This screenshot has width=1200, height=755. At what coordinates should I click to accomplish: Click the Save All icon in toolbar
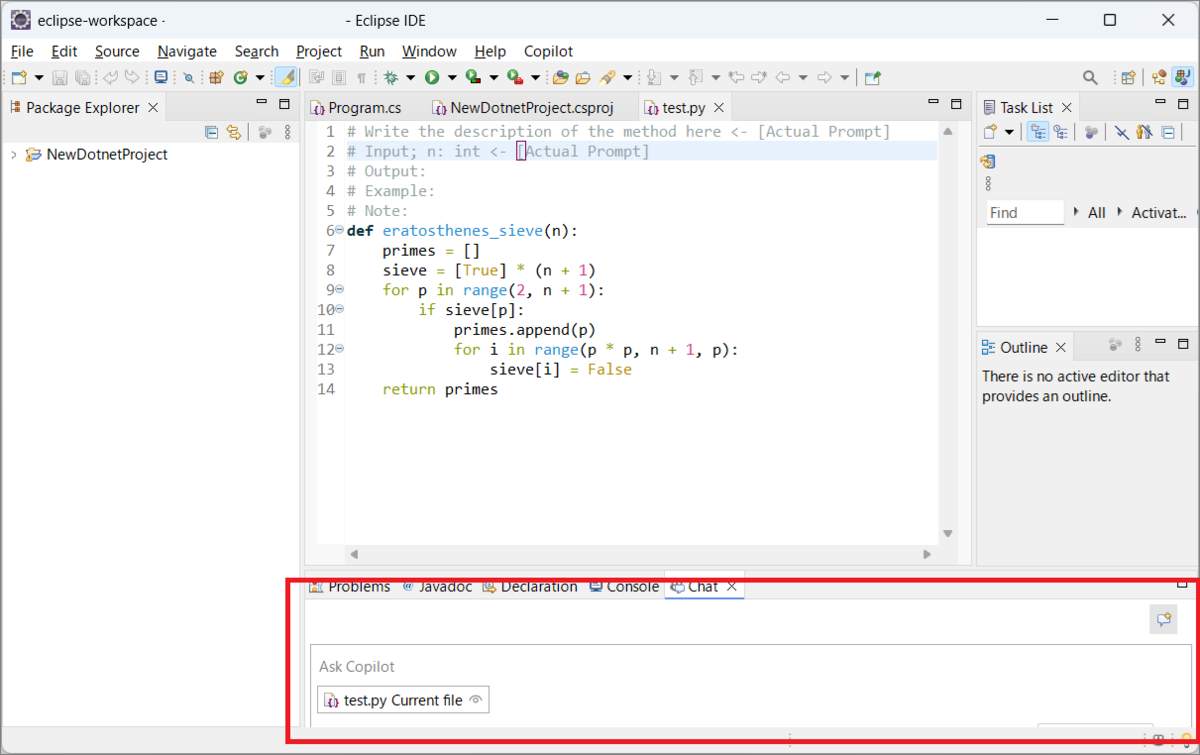coord(81,76)
